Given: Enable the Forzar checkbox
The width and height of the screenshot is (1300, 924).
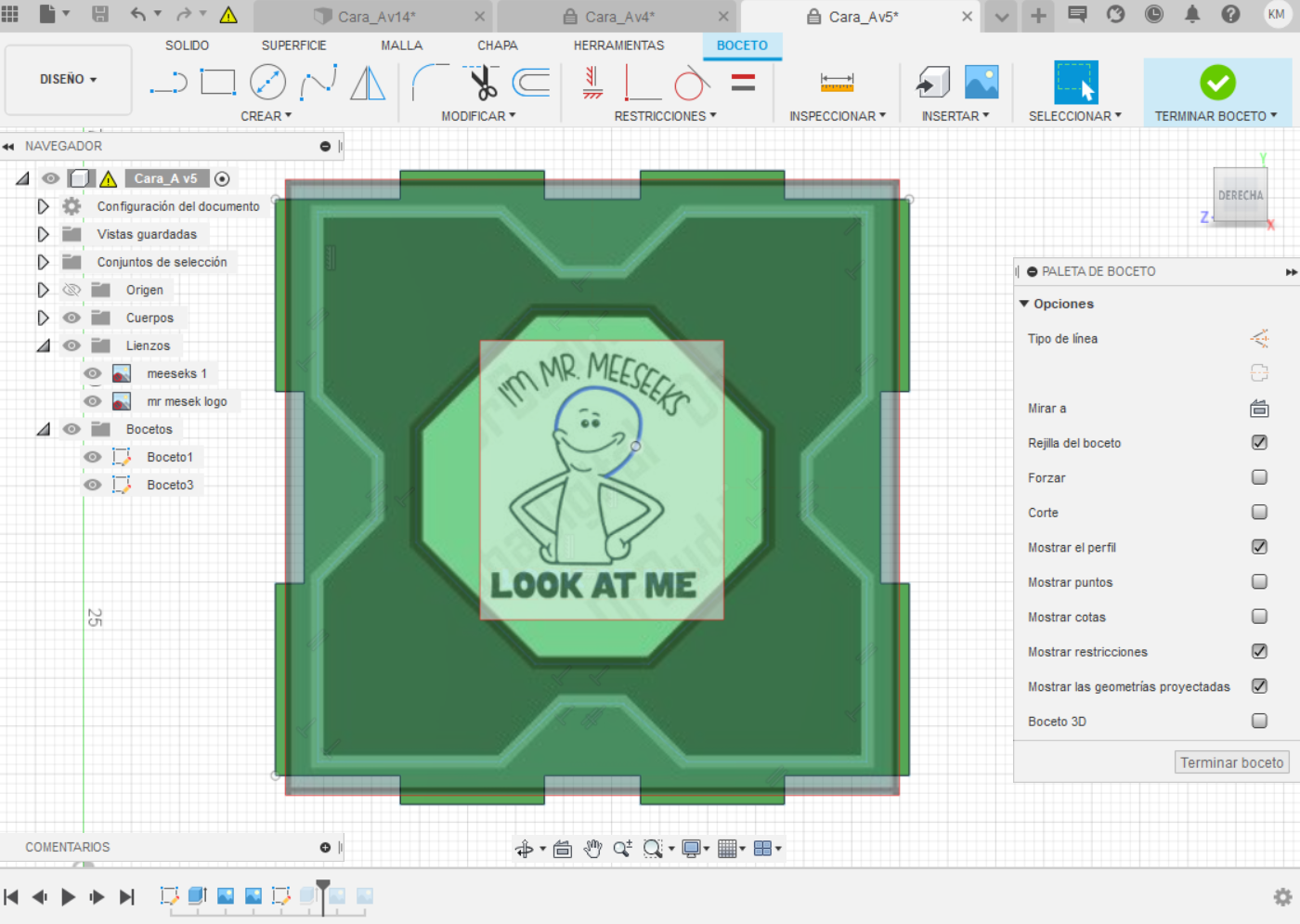Looking at the screenshot, I should point(1259,477).
